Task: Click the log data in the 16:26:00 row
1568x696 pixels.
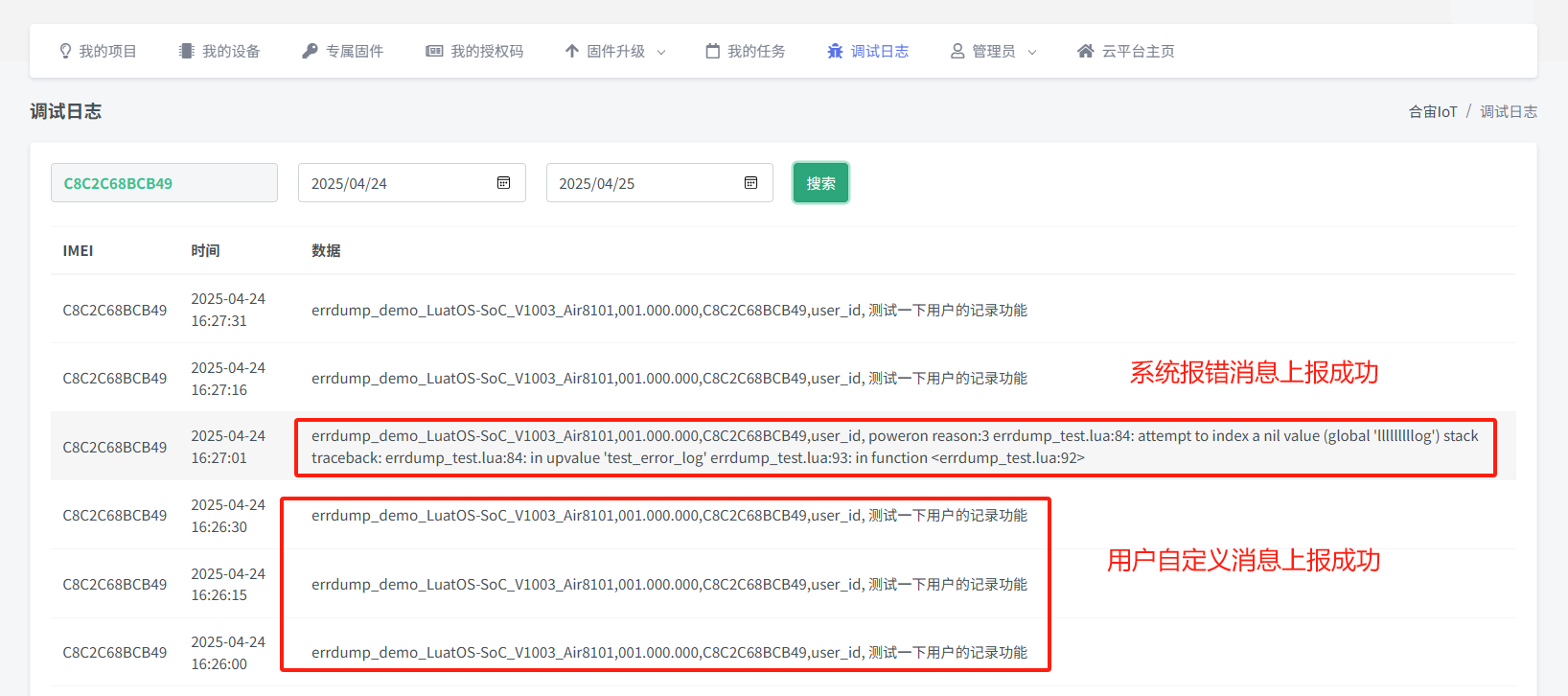Action: click(669, 653)
